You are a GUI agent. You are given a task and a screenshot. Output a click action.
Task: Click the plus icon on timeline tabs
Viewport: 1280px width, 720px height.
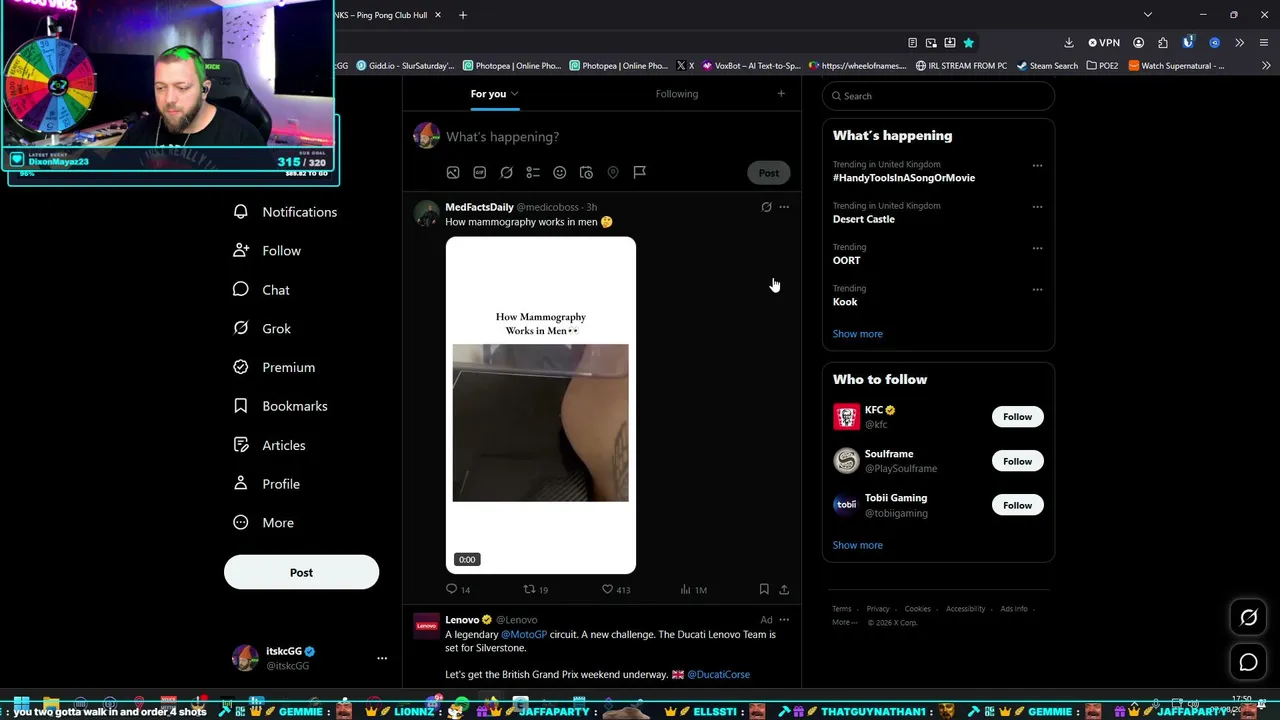[x=781, y=94]
